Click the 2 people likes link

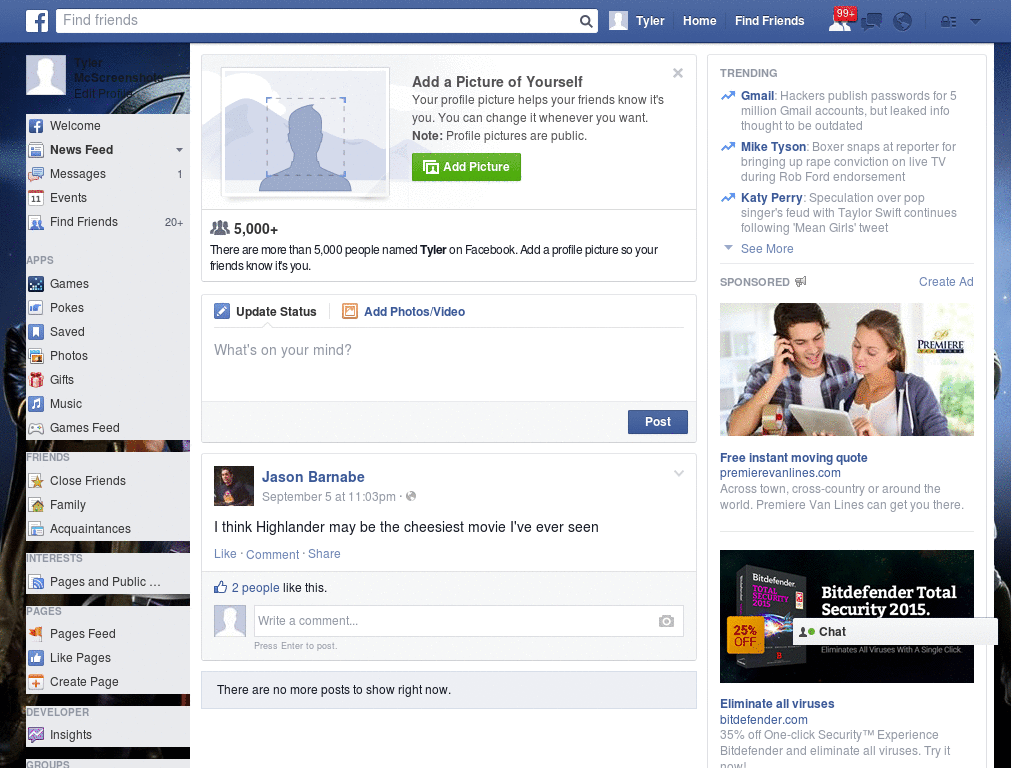pyautogui.click(x=255, y=588)
